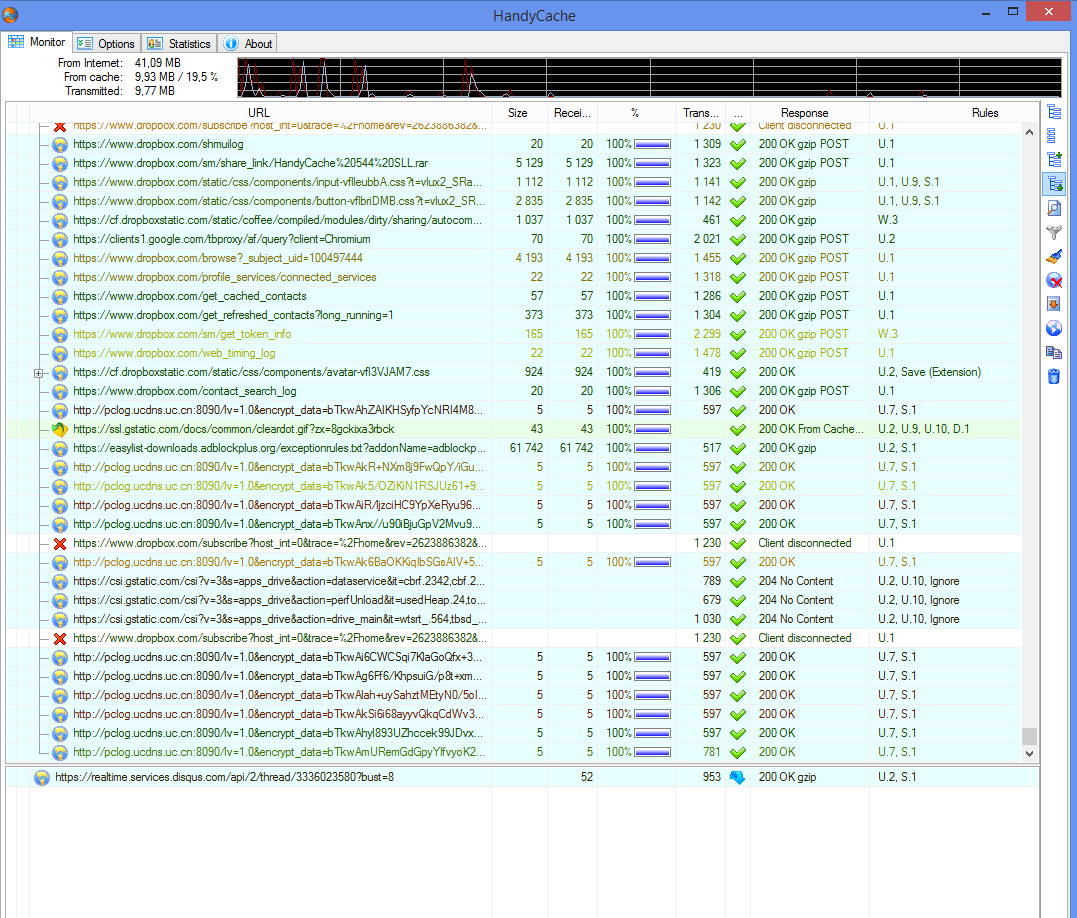Click the copy documents icon

(1054, 352)
